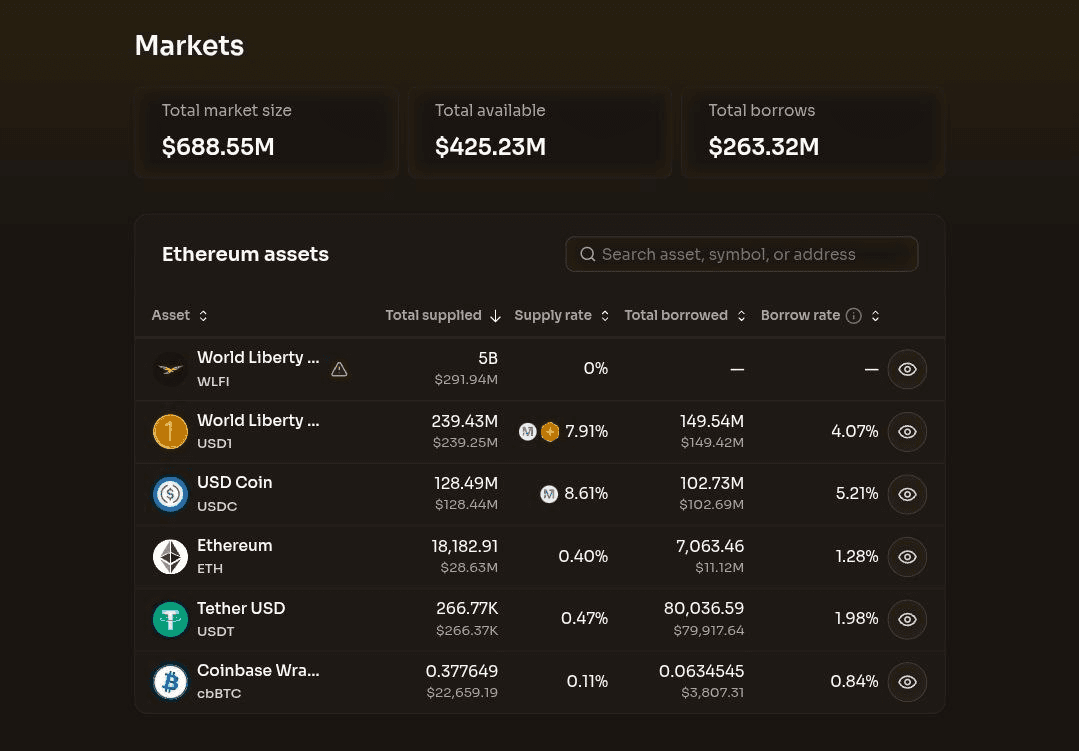The image size is (1079, 751).
Task: Click the orange hexagon incentive badge on USD1
Action: (550, 432)
